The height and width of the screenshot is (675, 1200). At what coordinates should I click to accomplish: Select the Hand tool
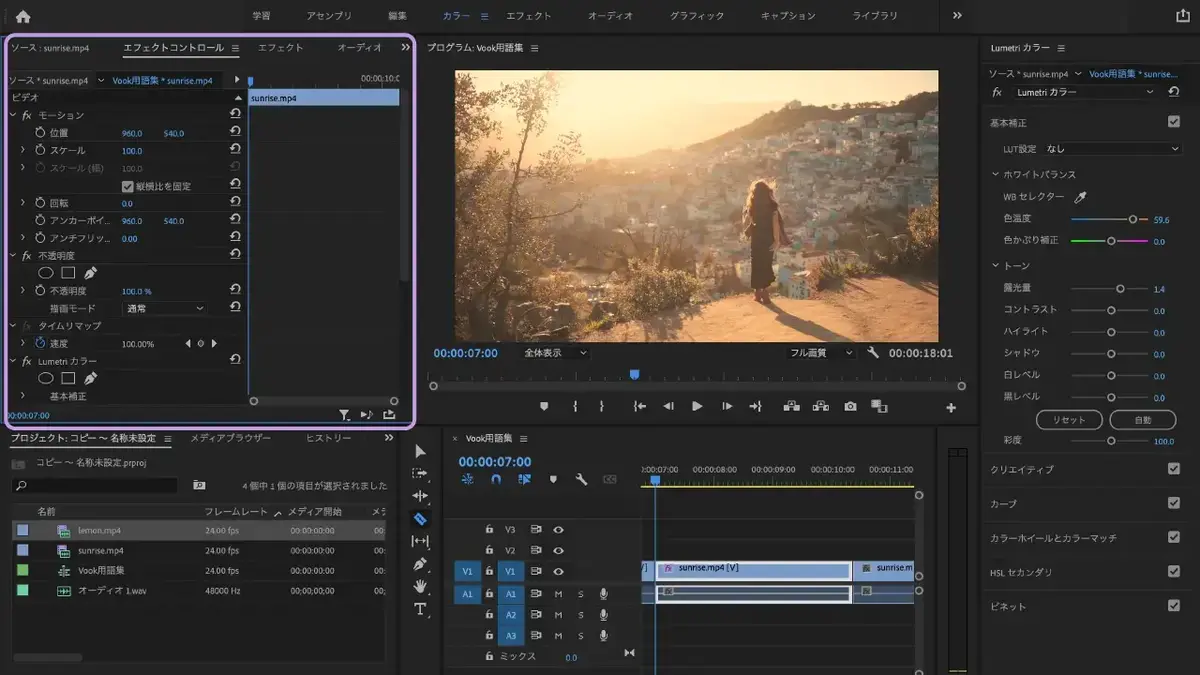point(420,586)
